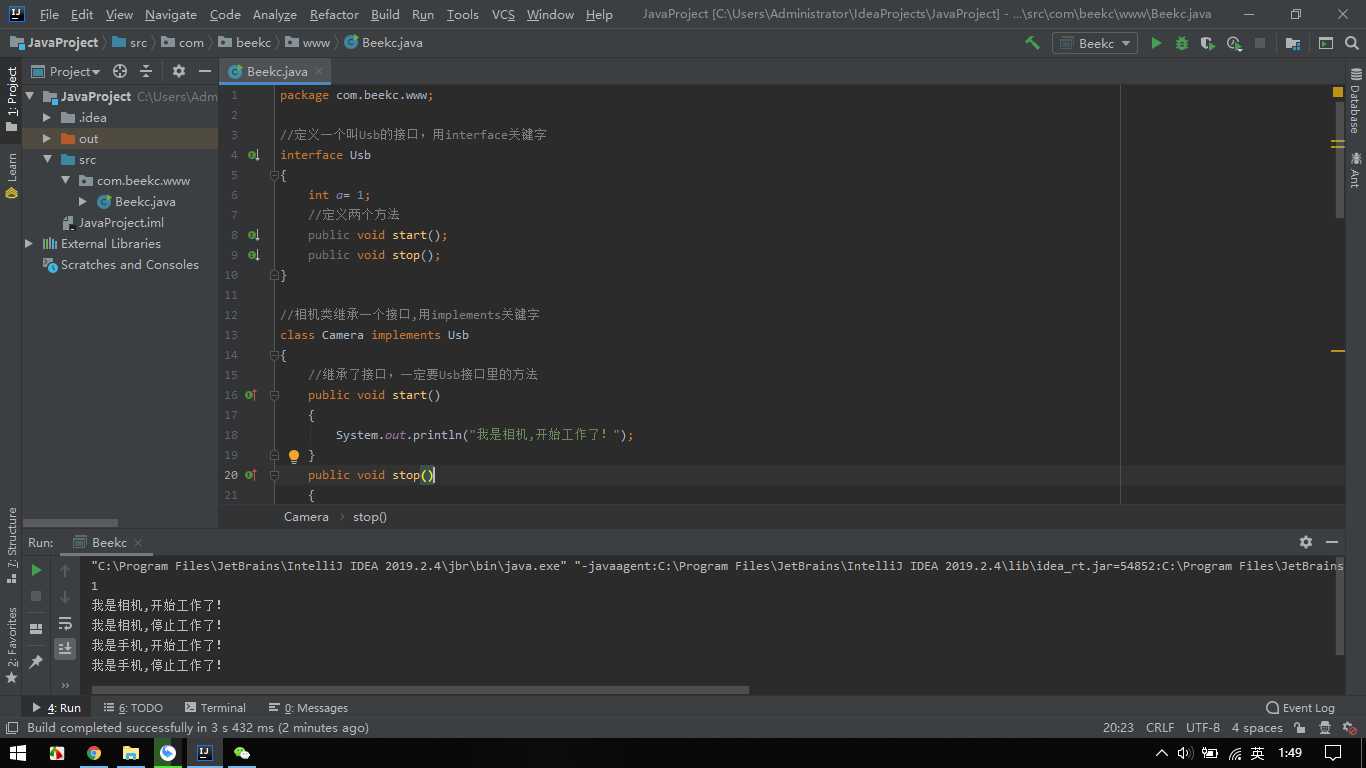
Task: Toggle the 1: Project side tab
Action: coord(12,99)
